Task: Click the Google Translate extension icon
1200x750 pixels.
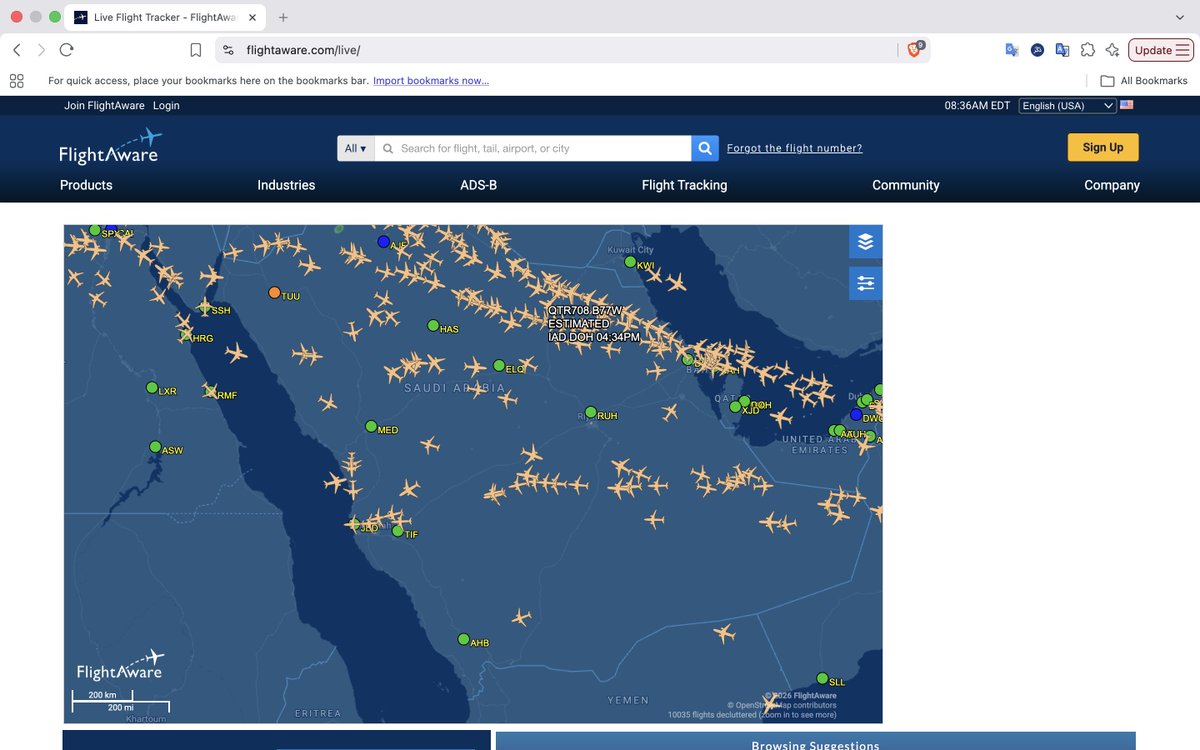Action: (1012, 50)
